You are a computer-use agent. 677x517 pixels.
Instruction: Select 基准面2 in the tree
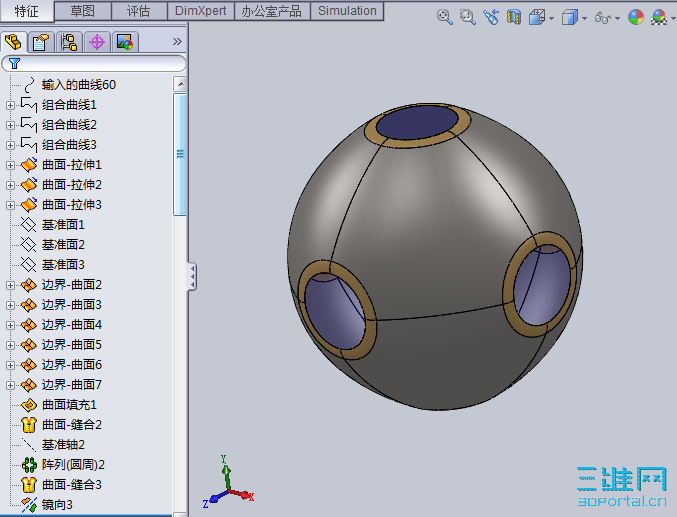tap(63, 245)
